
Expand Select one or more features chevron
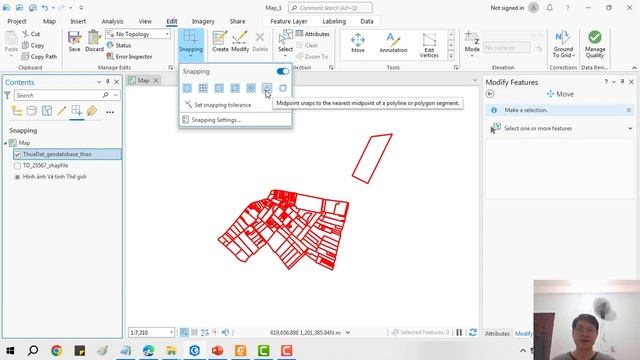(630, 129)
